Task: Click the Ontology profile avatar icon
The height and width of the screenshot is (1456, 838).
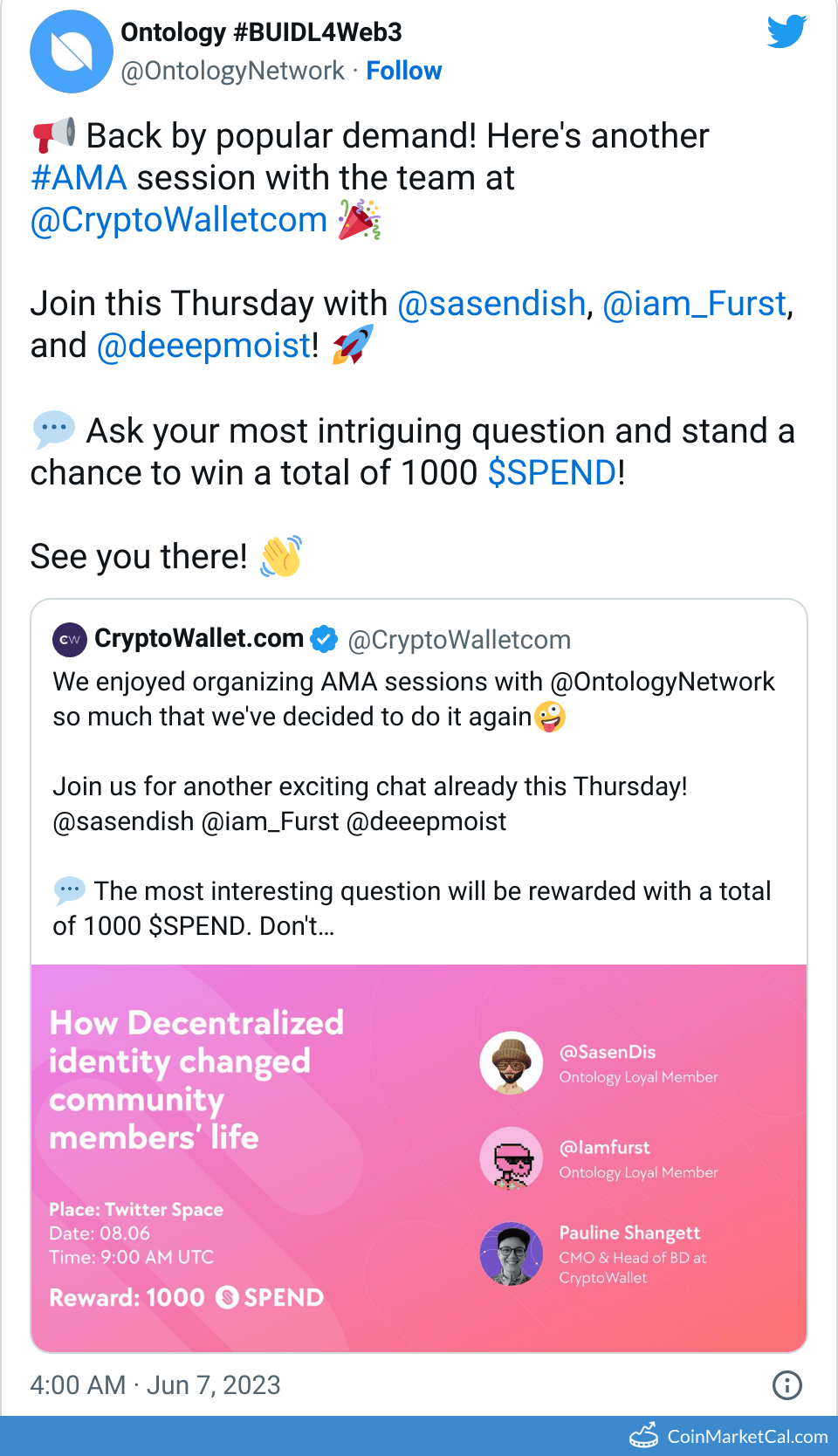Action: pos(72,52)
